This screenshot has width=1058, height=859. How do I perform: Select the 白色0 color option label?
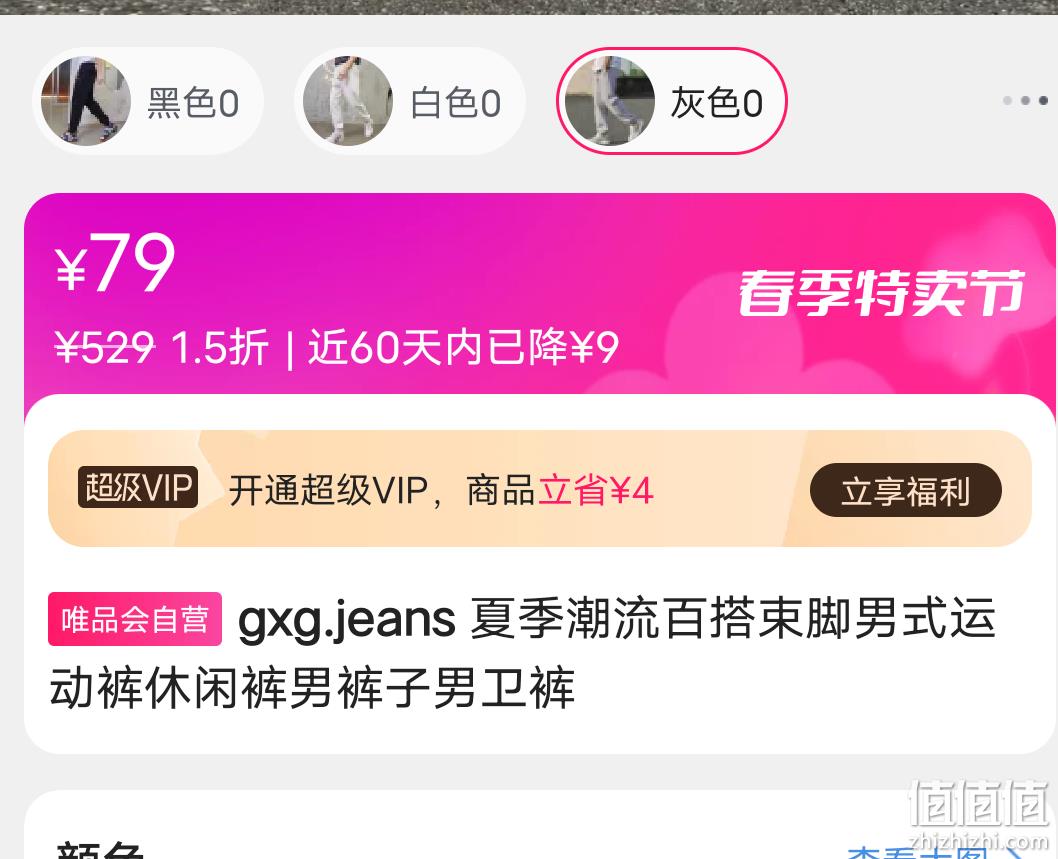(x=455, y=103)
